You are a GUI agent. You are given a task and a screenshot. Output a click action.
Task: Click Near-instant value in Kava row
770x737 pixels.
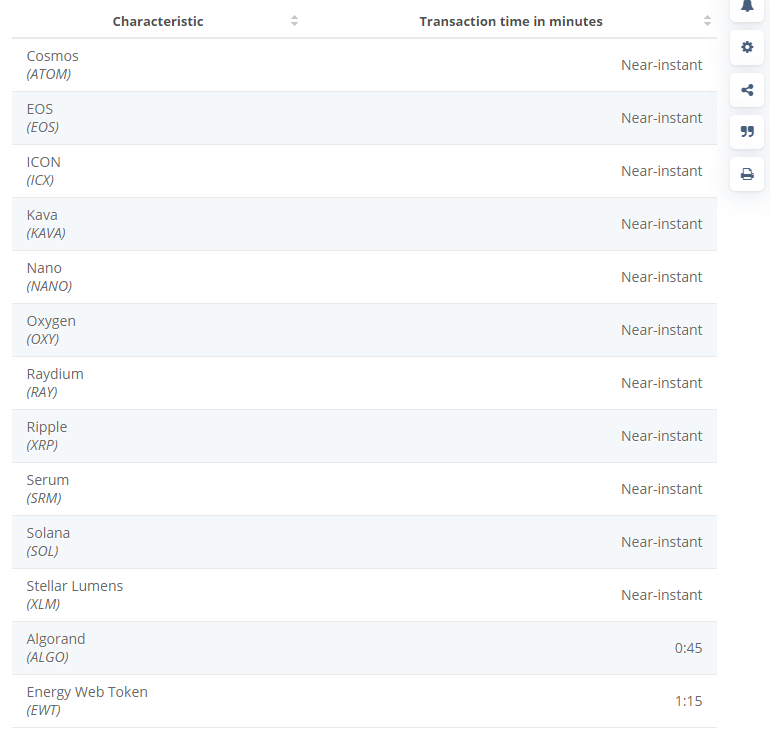click(661, 224)
